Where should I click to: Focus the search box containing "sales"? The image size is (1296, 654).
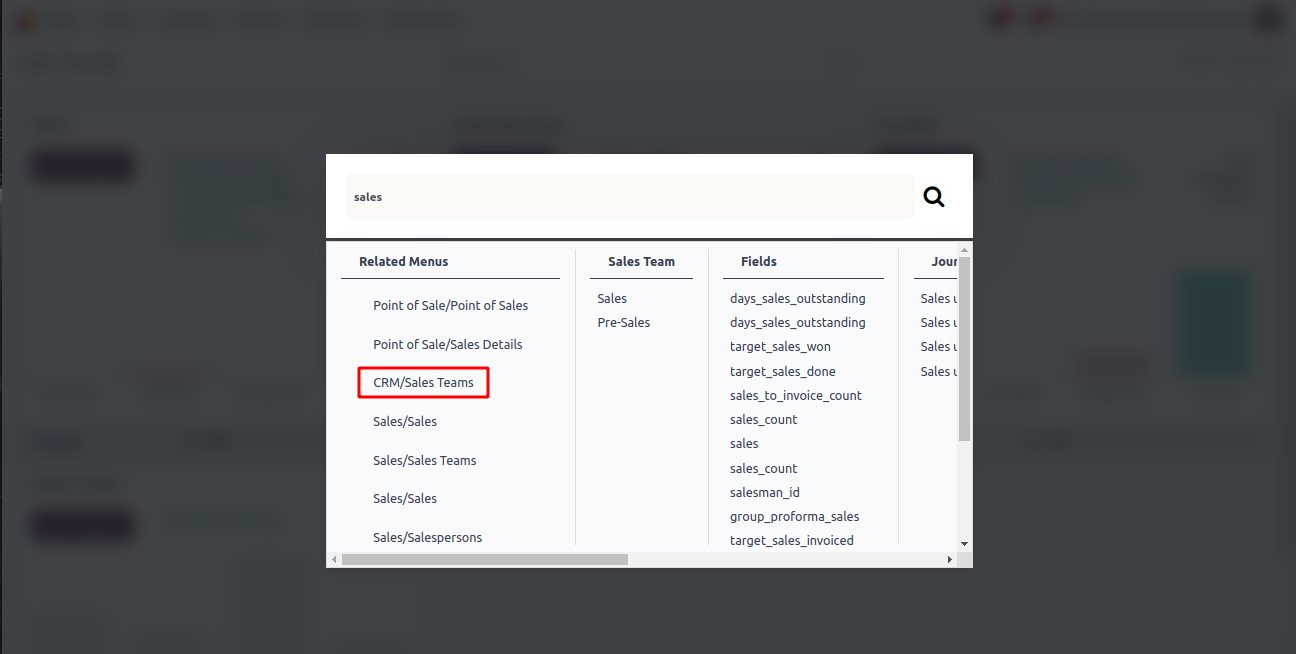pos(629,197)
